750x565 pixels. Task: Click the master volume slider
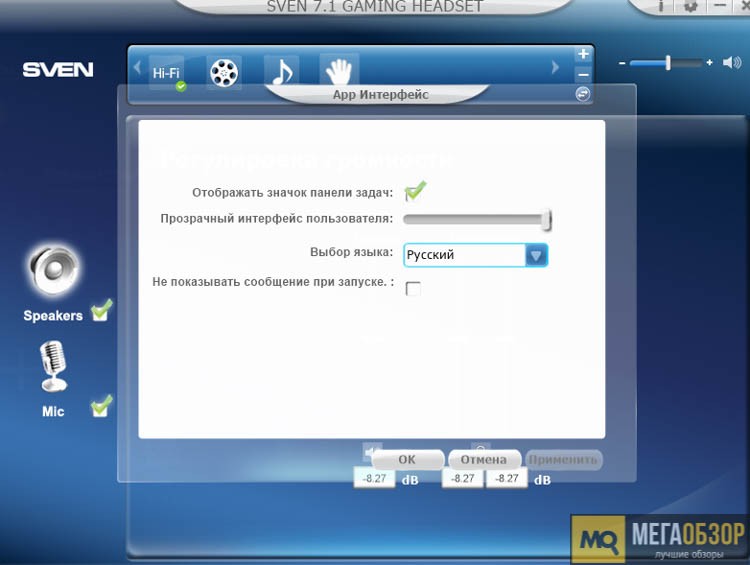(666, 63)
